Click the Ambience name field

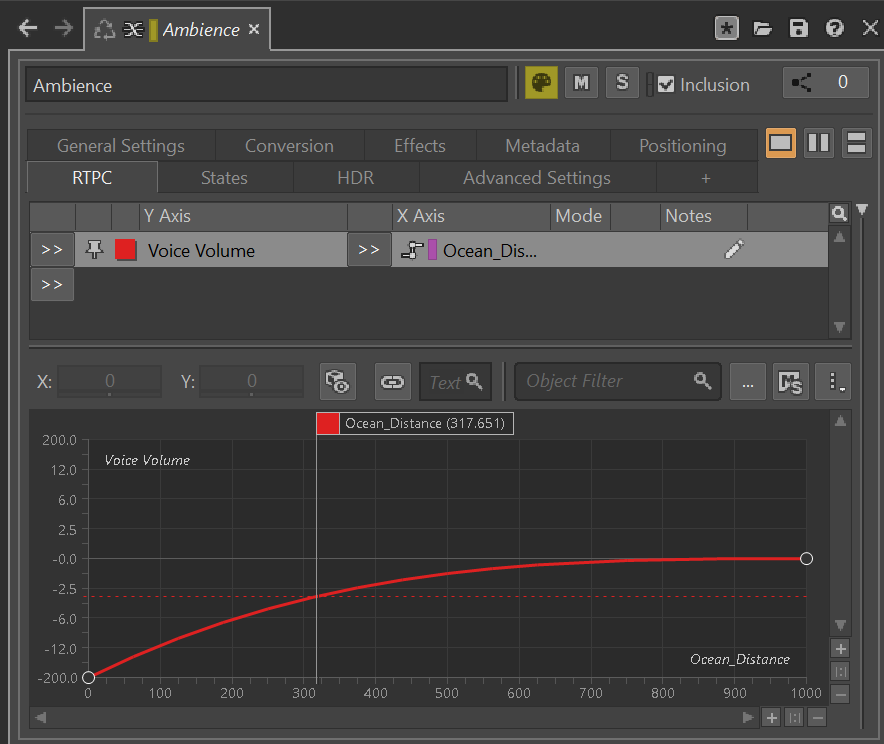(x=266, y=85)
